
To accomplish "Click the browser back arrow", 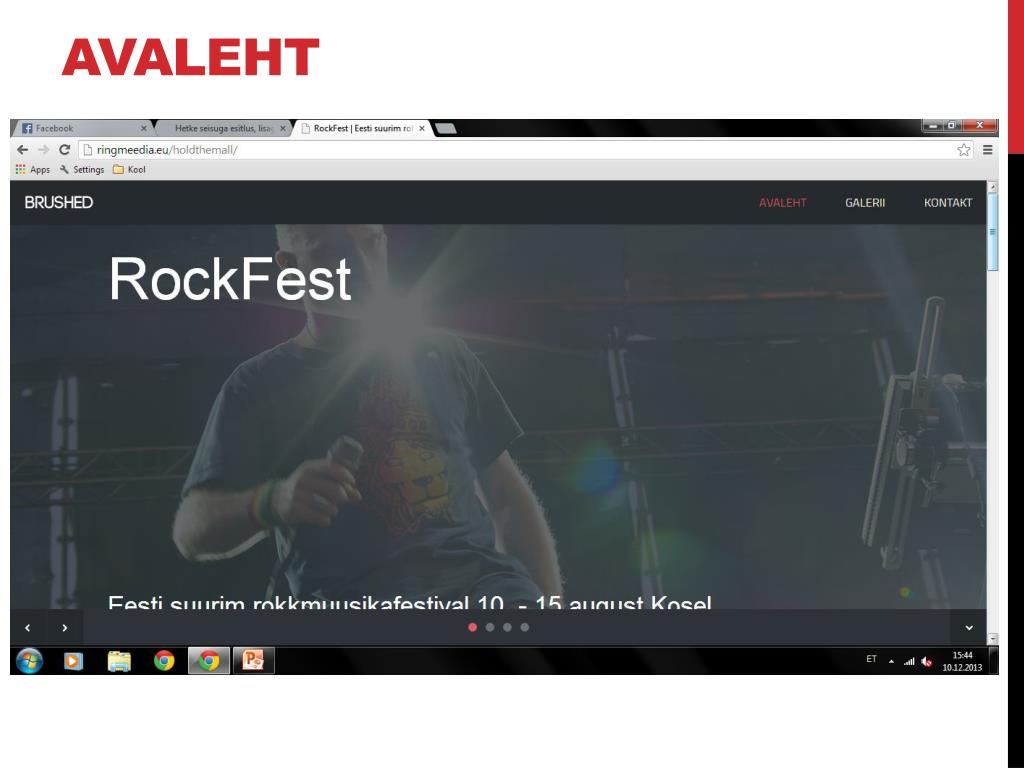I will pos(22,150).
